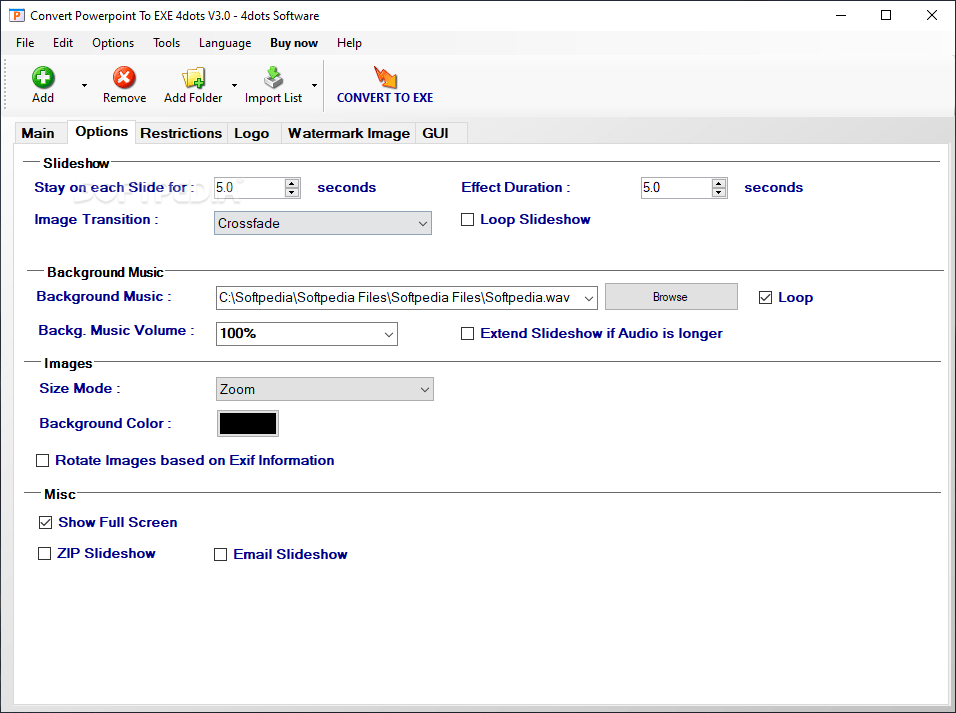Click the CONVERT TO EXE arrow icon
Viewport: 956px width, 713px height.
(x=385, y=77)
